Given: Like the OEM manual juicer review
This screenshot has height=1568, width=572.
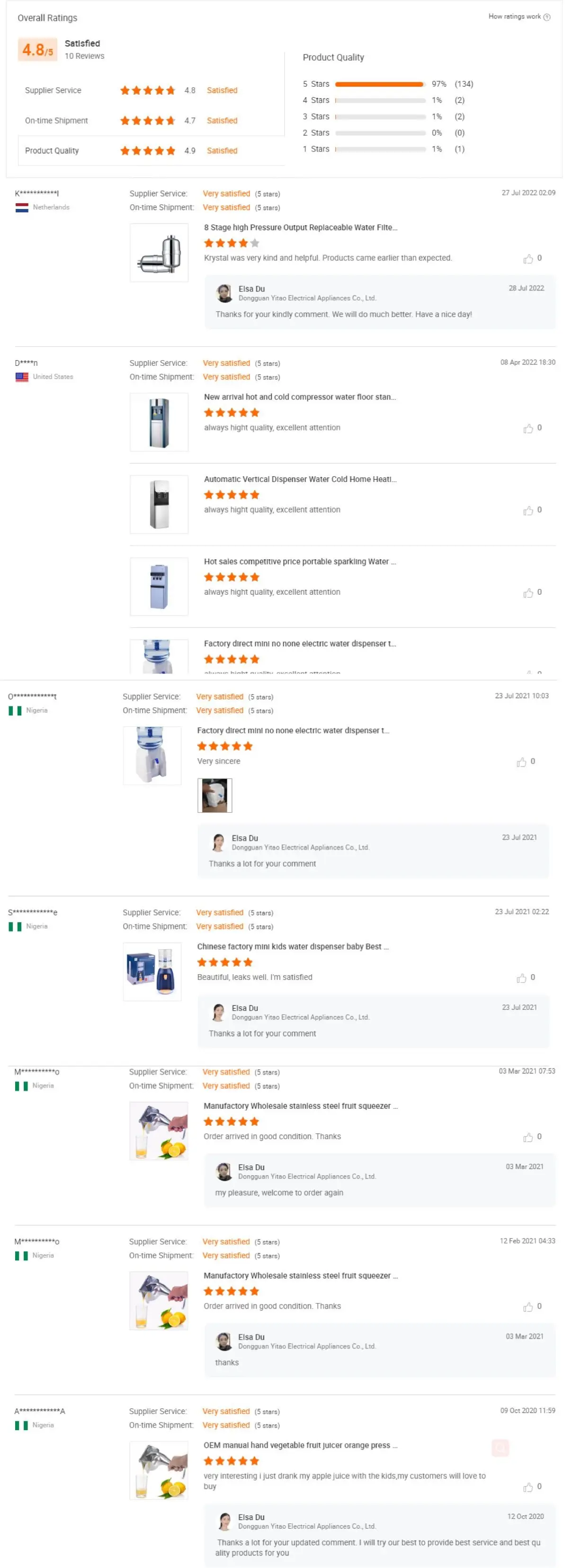Looking at the screenshot, I should coord(527,1487).
